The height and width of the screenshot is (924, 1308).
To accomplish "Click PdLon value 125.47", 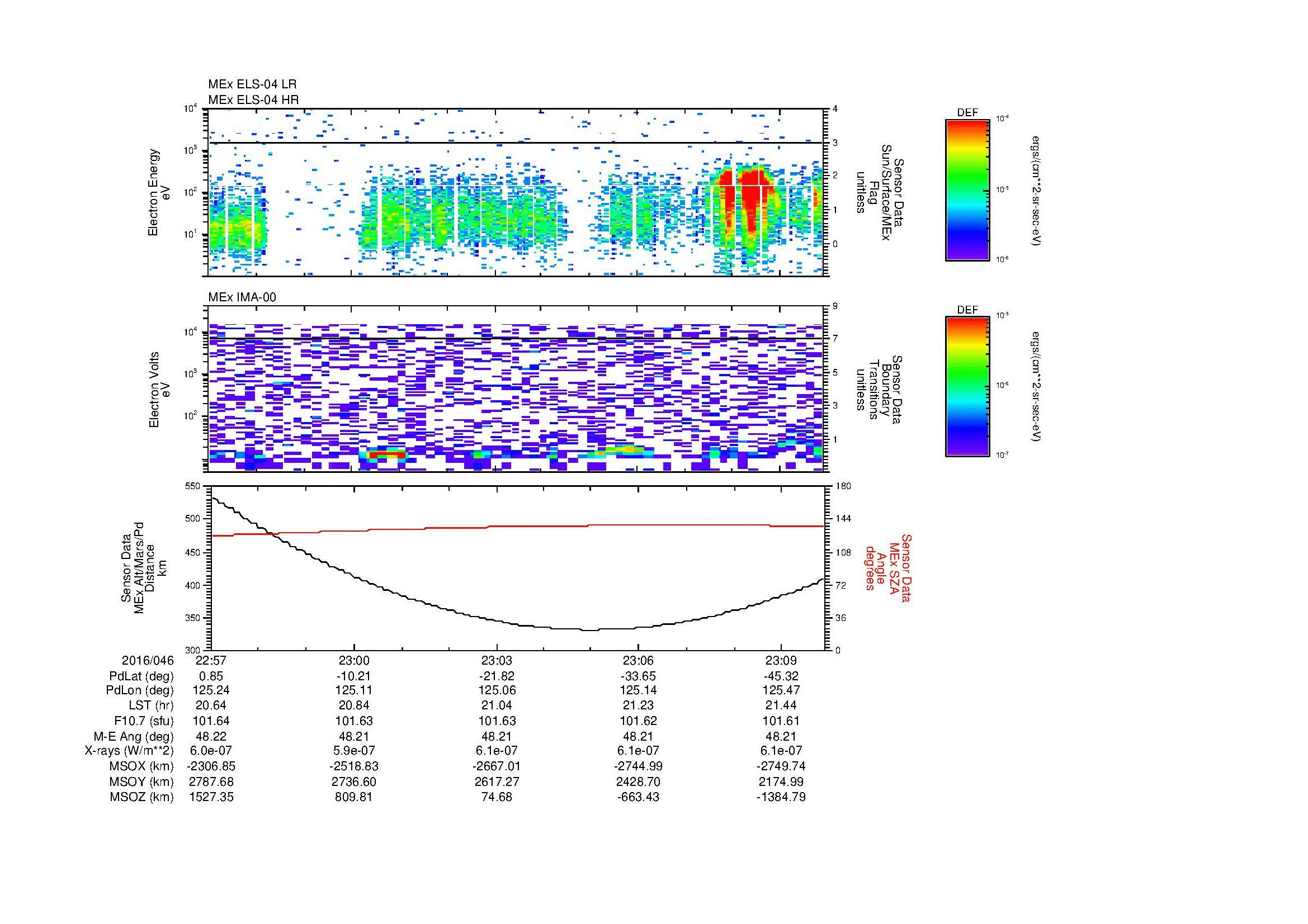I will [x=781, y=690].
